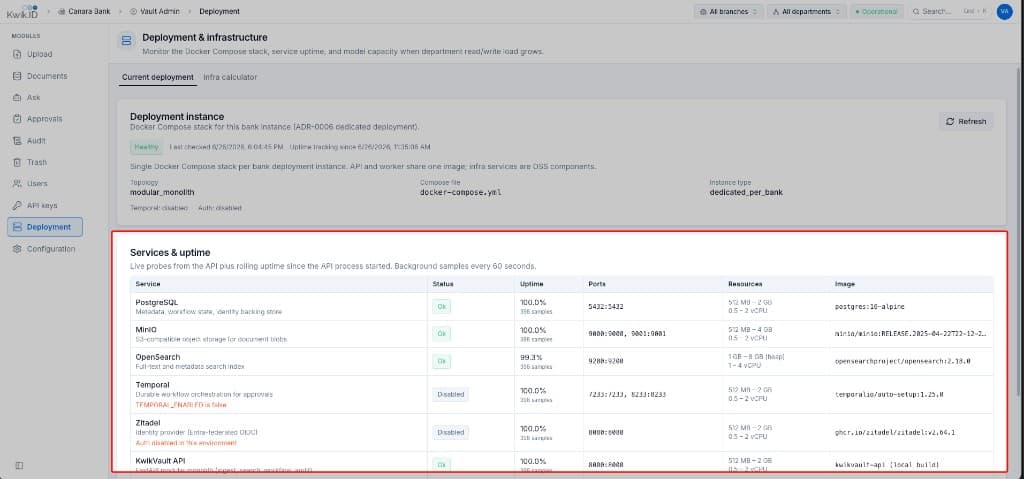
Task: Open the Trash bin icon in sidebar
Action: click(x=17, y=162)
